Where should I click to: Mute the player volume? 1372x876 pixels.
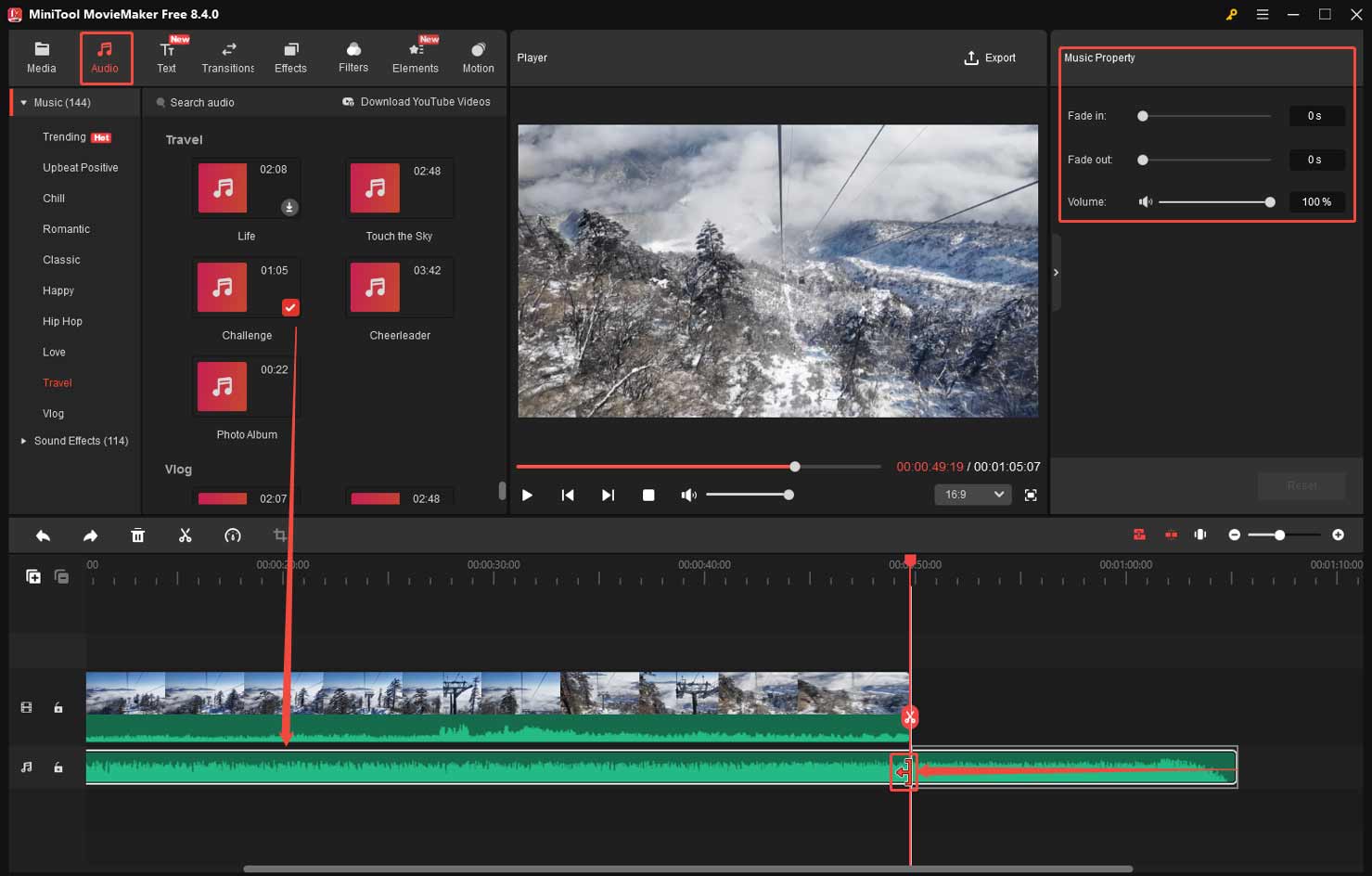click(x=689, y=495)
